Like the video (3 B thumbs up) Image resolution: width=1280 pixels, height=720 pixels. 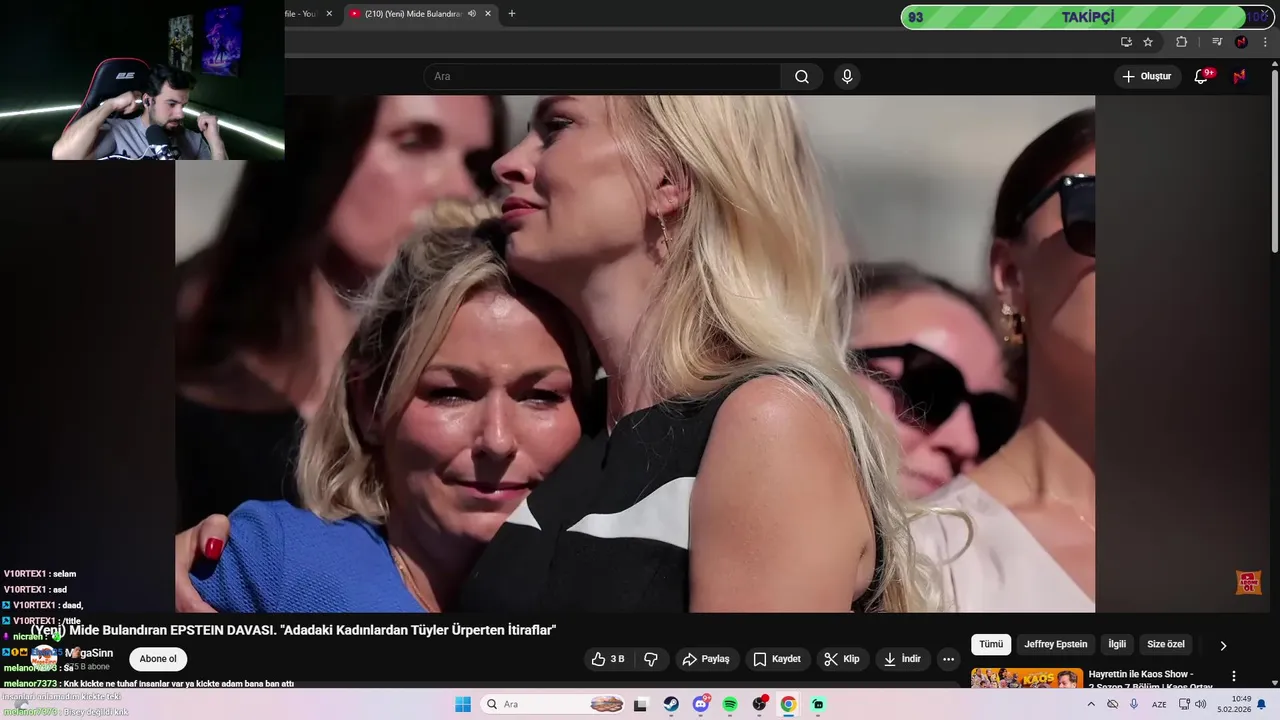pyautogui.click(x=608, y=659)
